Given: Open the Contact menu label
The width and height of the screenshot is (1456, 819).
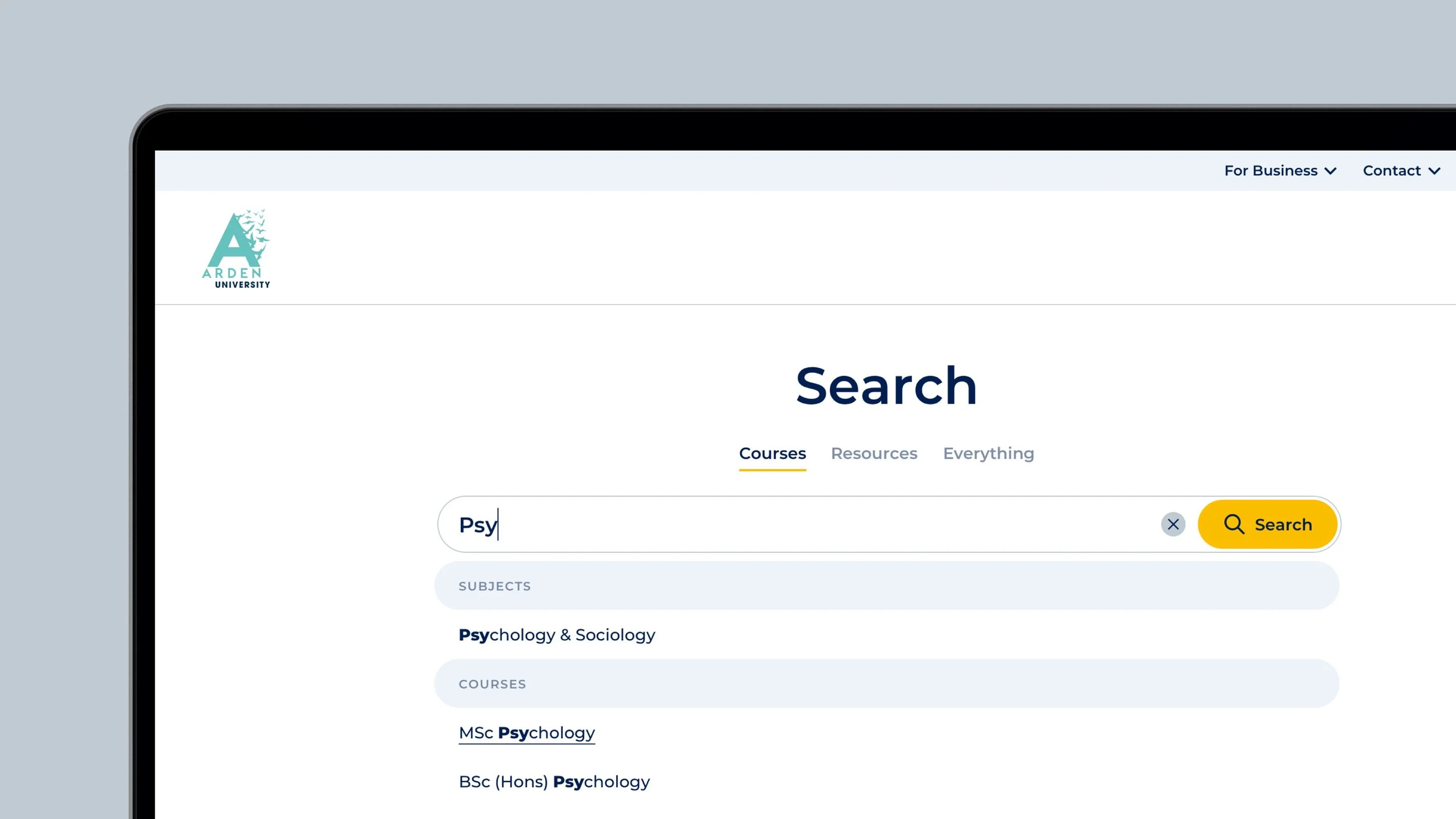Looking at the screenshot, I should pos(1391,171).
